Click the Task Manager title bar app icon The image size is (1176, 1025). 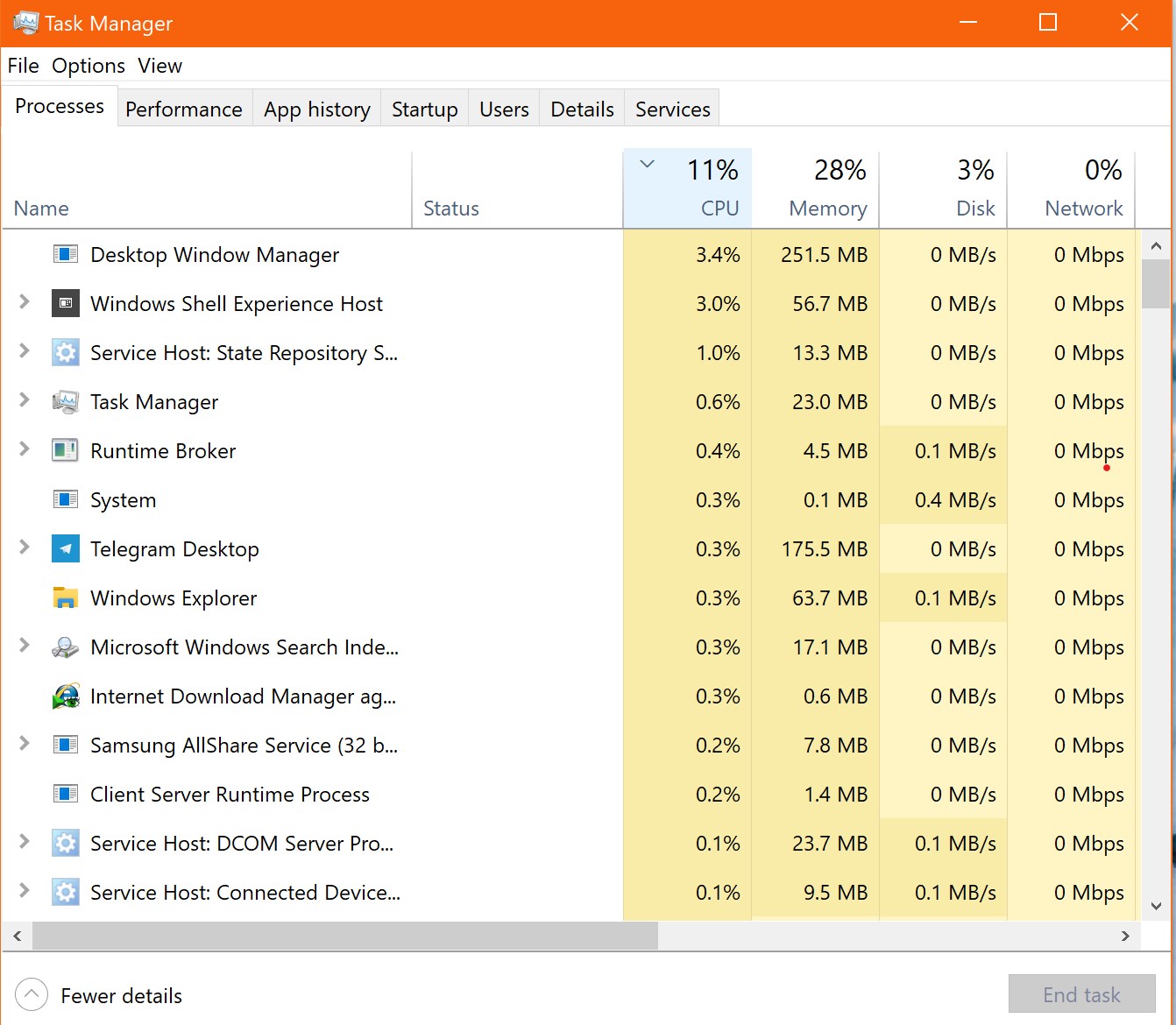26,23
